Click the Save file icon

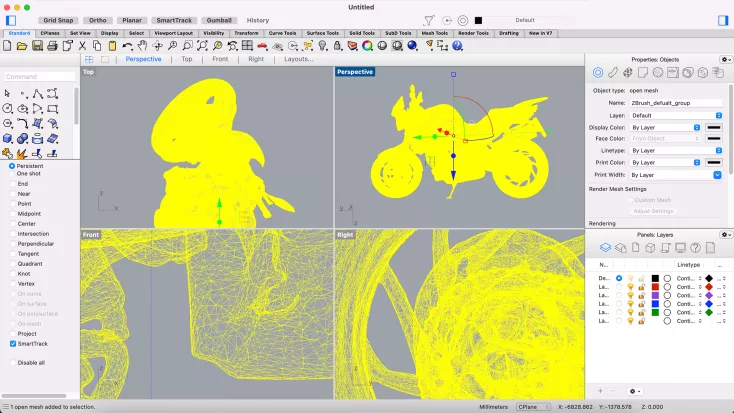[x=37, y=44]
